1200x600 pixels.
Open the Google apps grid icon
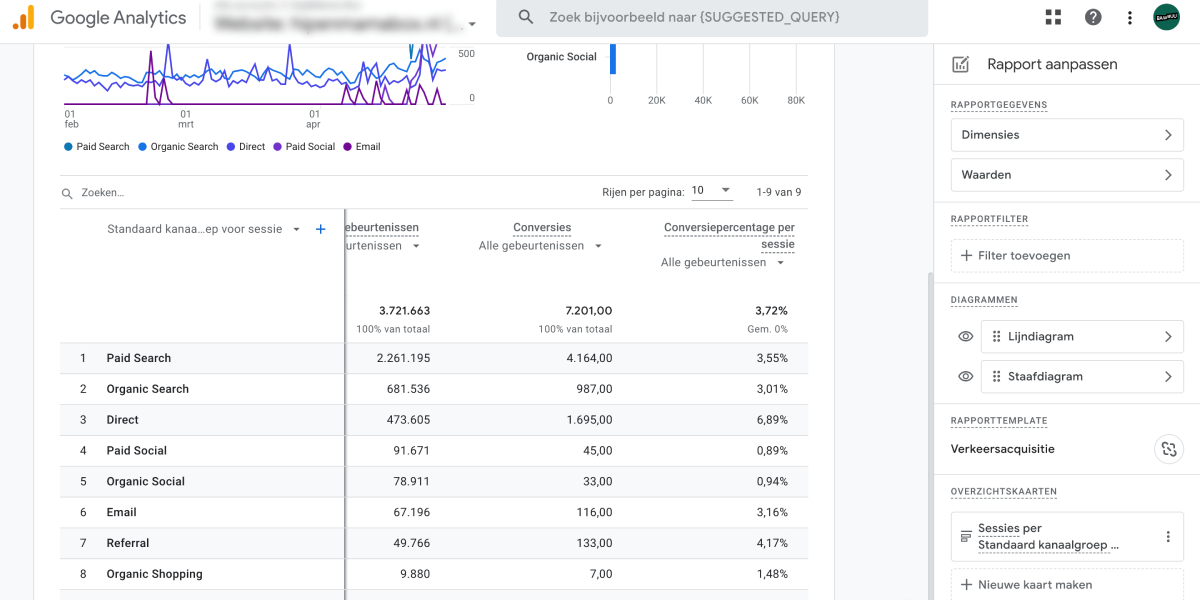pos(1053,17)
